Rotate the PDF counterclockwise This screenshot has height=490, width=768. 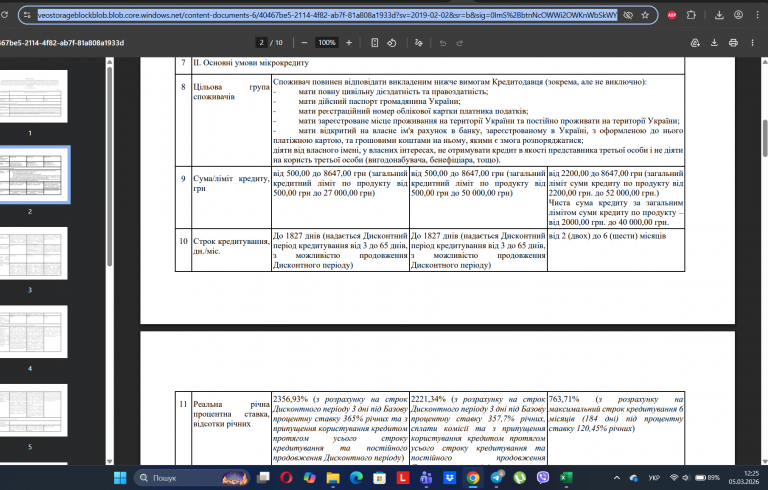click(392, 43)
